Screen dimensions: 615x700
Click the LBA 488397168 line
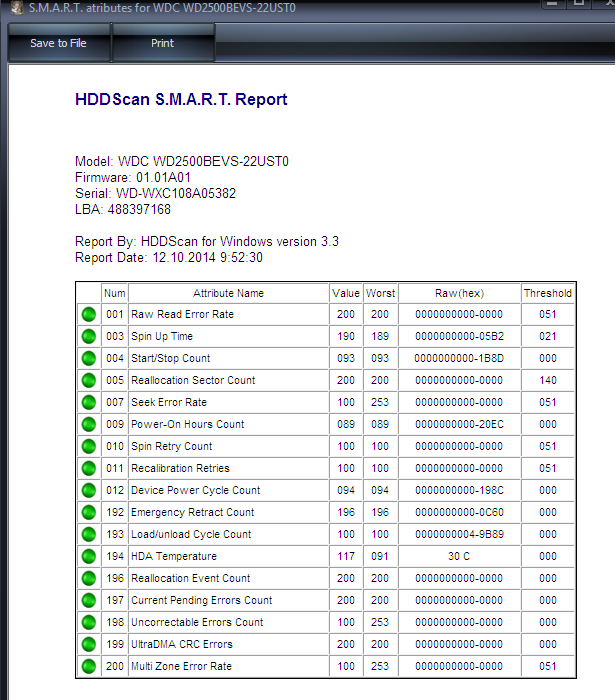(123, 209)
